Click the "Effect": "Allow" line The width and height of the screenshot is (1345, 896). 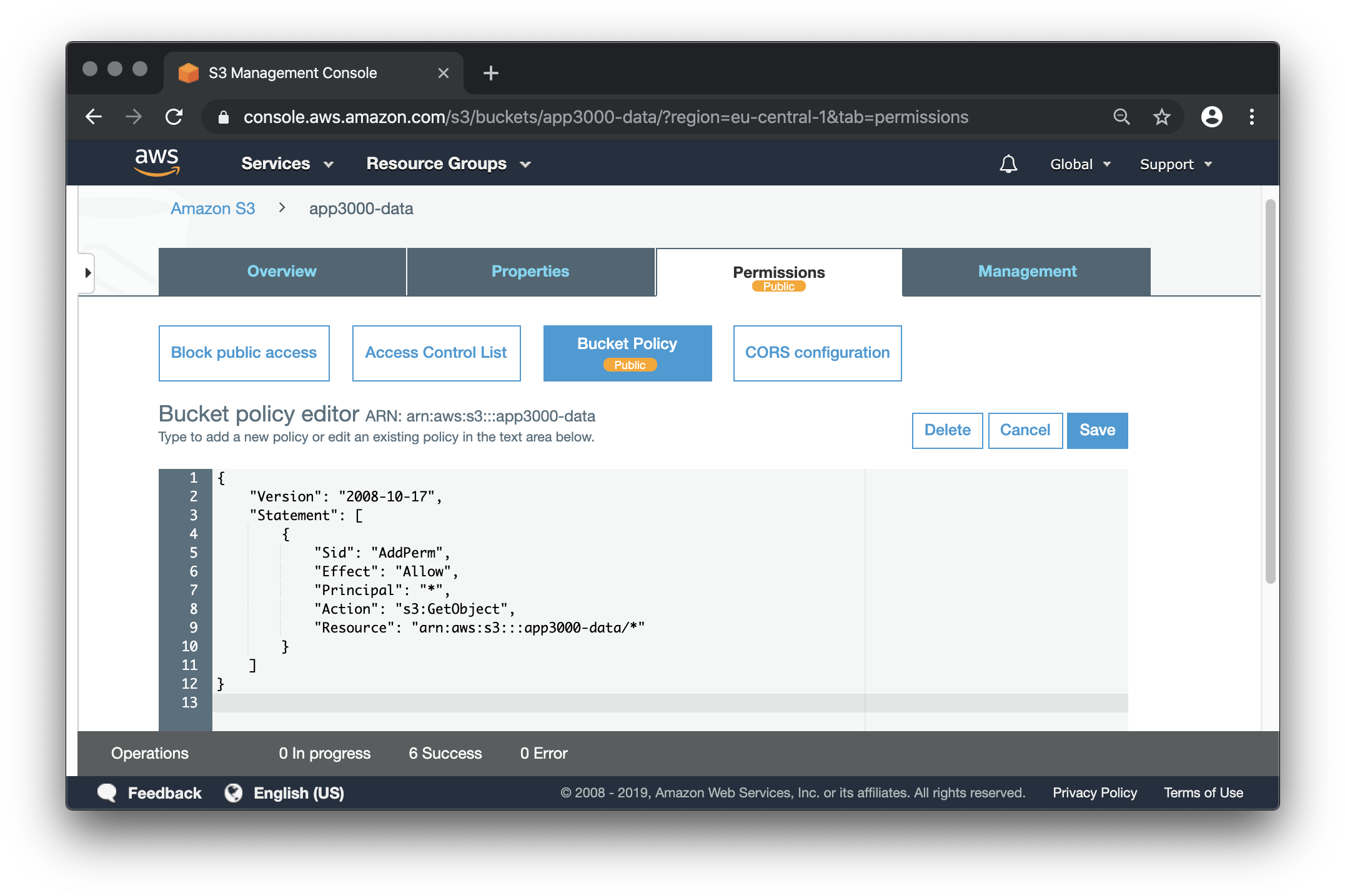click(386, 571)
